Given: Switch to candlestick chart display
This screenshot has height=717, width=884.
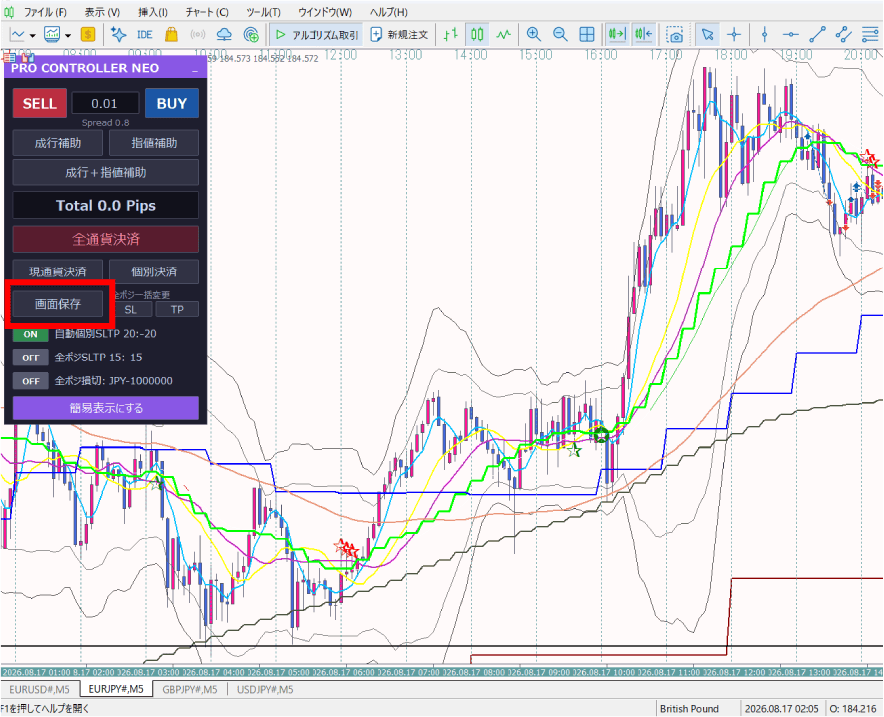Looking at the screenshot, I should point(477,35).
